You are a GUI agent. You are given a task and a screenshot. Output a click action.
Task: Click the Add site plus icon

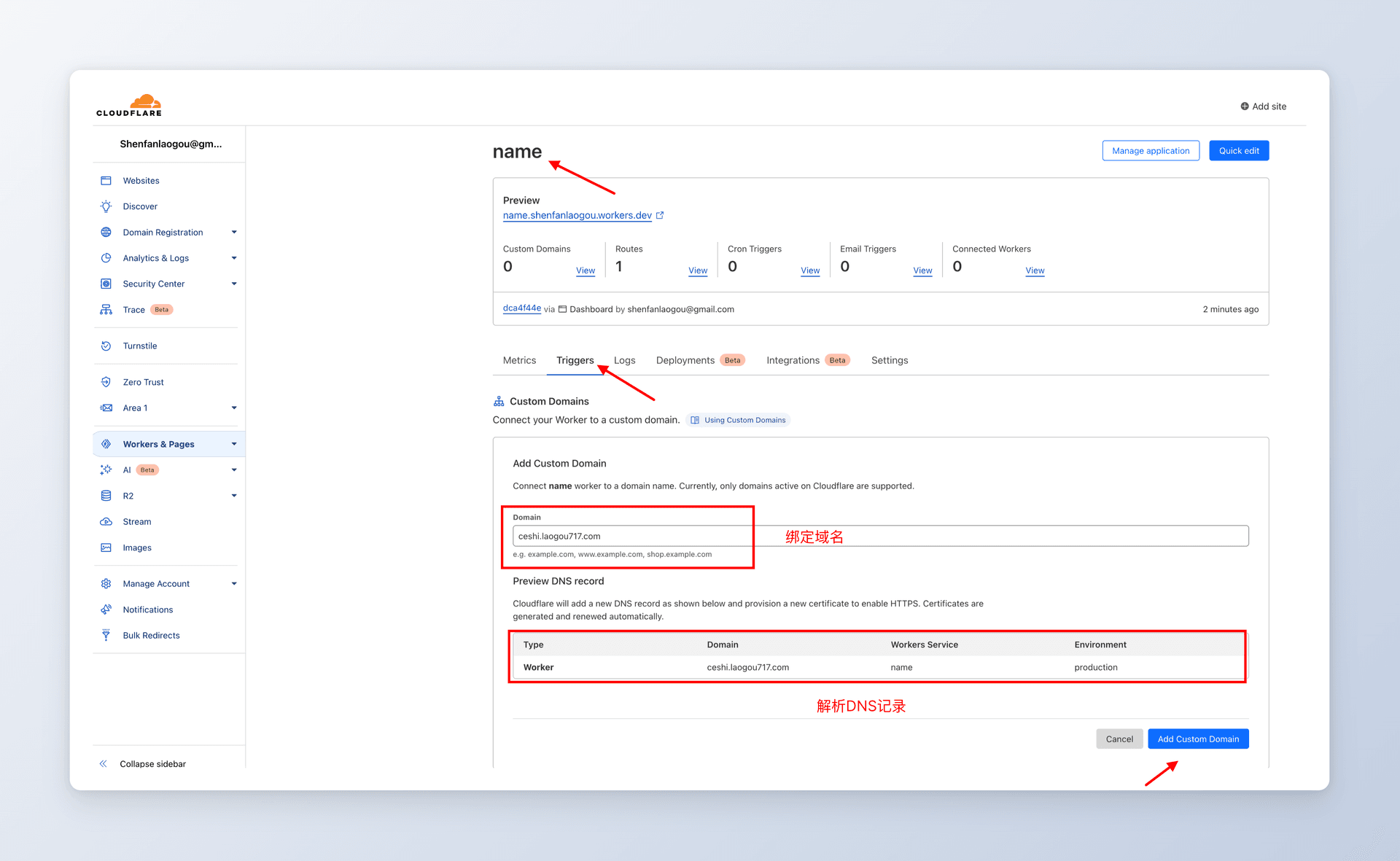pos(1245,106)
